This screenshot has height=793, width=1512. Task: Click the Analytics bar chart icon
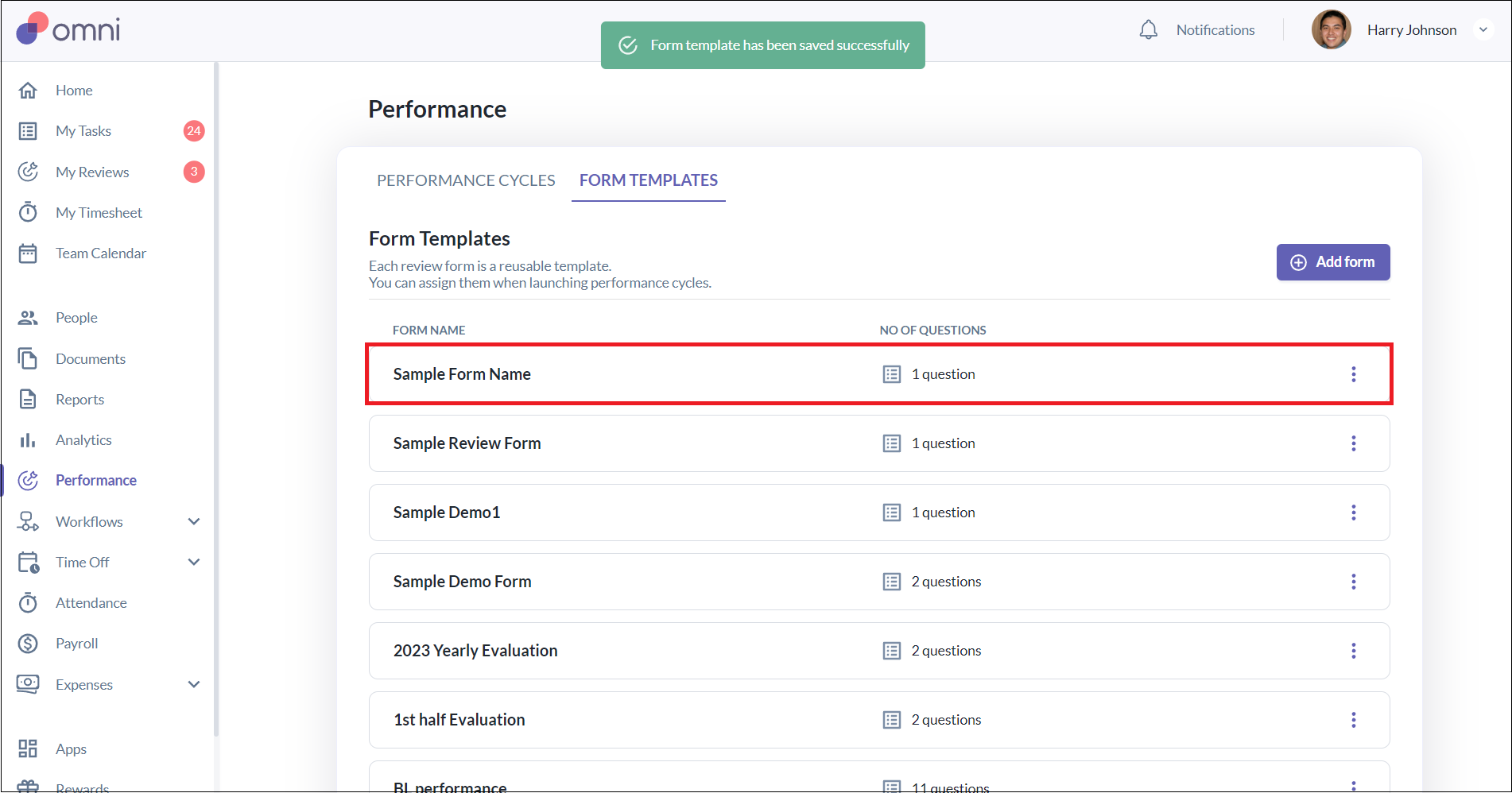pyautogui.click(x=28, y=440)
